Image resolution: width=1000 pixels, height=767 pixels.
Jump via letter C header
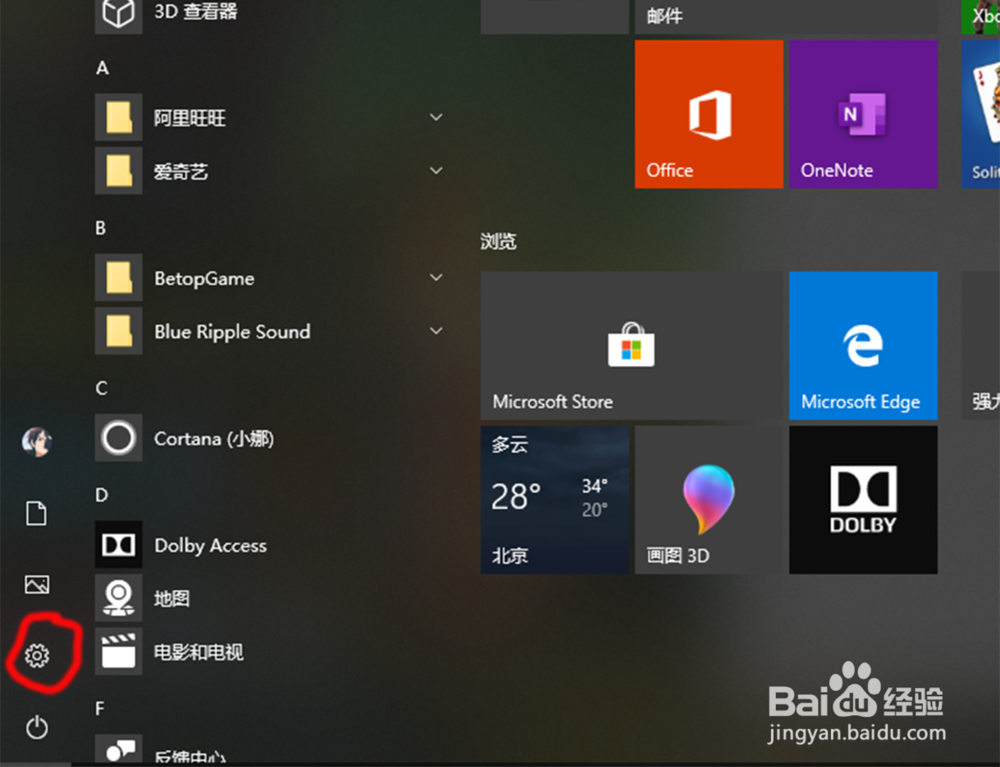tap(101, 388)
